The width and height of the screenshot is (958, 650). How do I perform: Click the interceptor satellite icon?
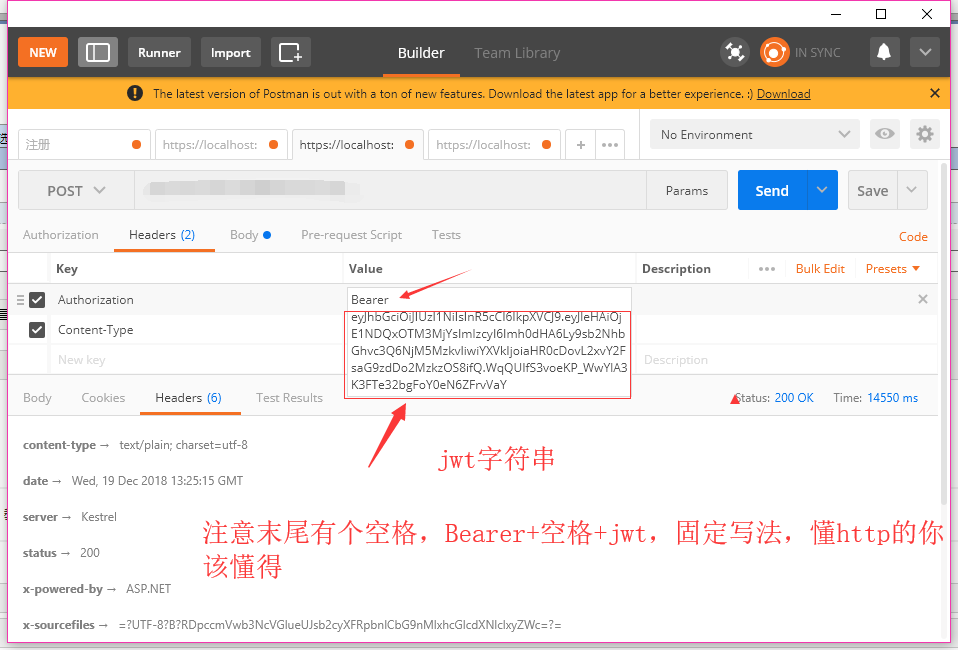[x=734, y=53]
